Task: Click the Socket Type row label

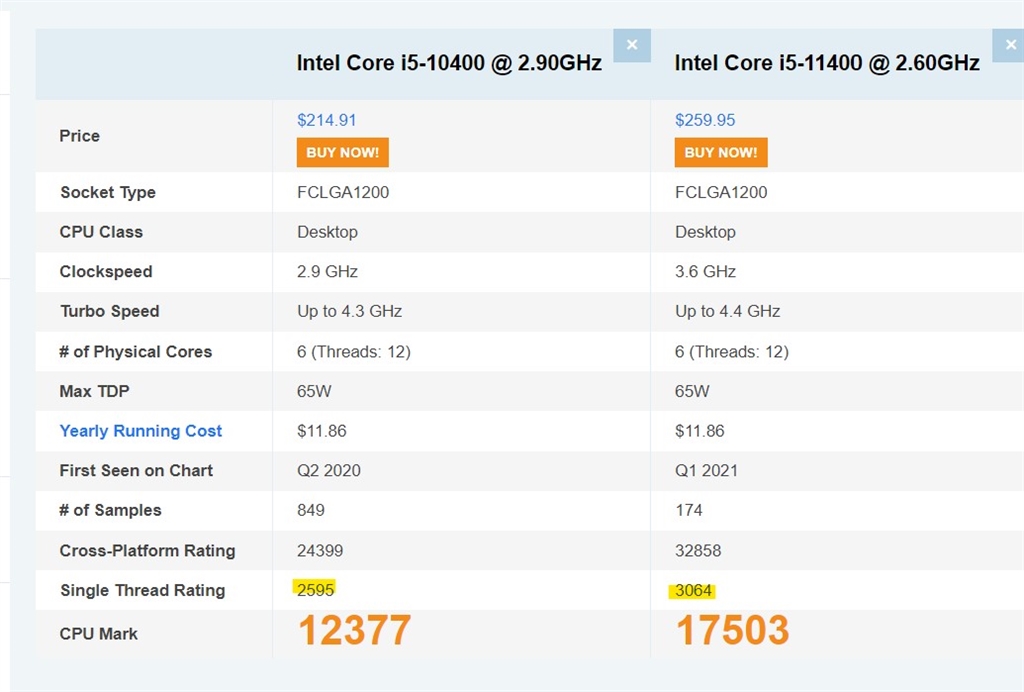Action: (108, 193)
